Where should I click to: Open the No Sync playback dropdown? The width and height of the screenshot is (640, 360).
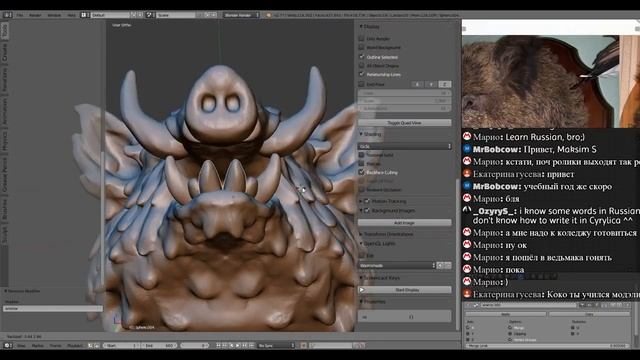(276, 345)
